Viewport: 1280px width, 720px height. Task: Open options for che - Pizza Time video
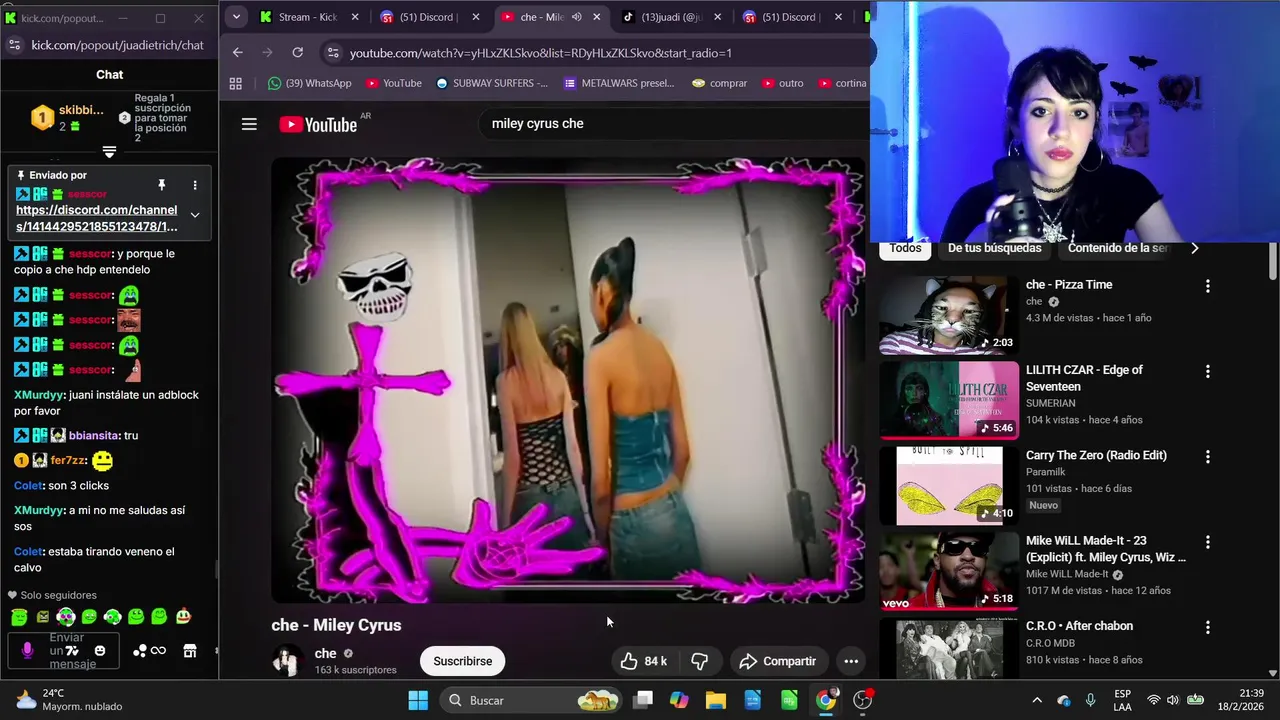[1207, 286]
